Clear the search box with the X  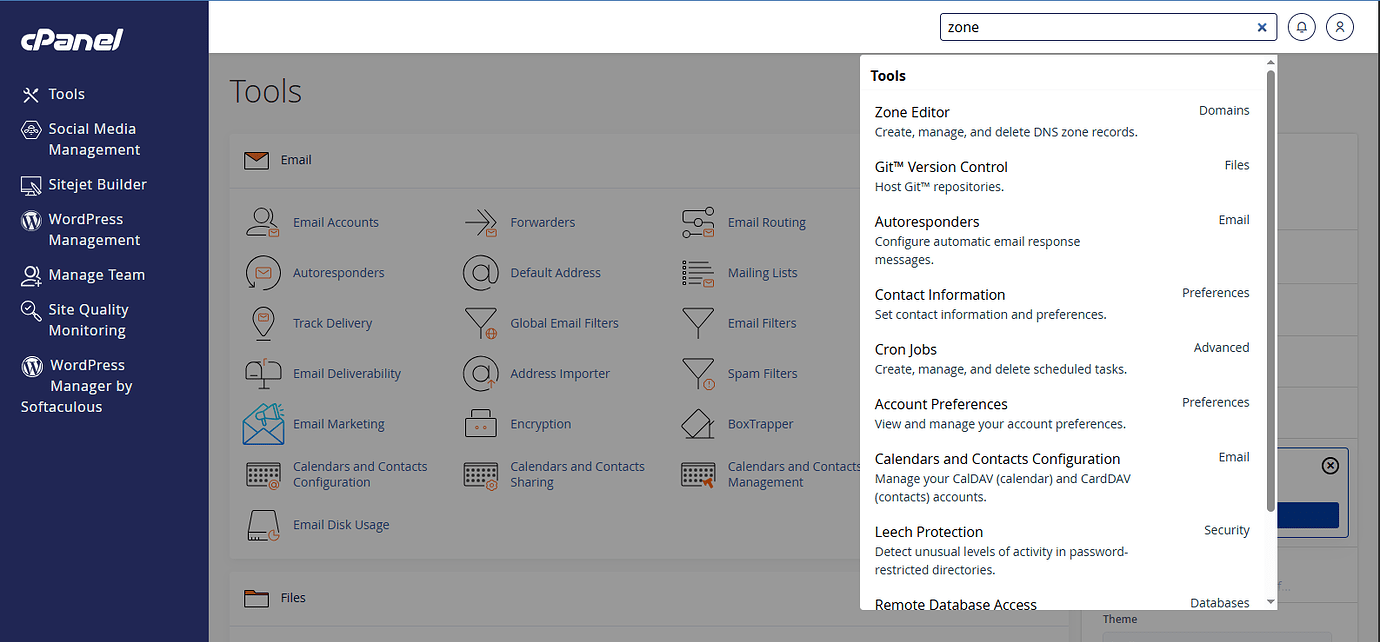click(1262, 27)
